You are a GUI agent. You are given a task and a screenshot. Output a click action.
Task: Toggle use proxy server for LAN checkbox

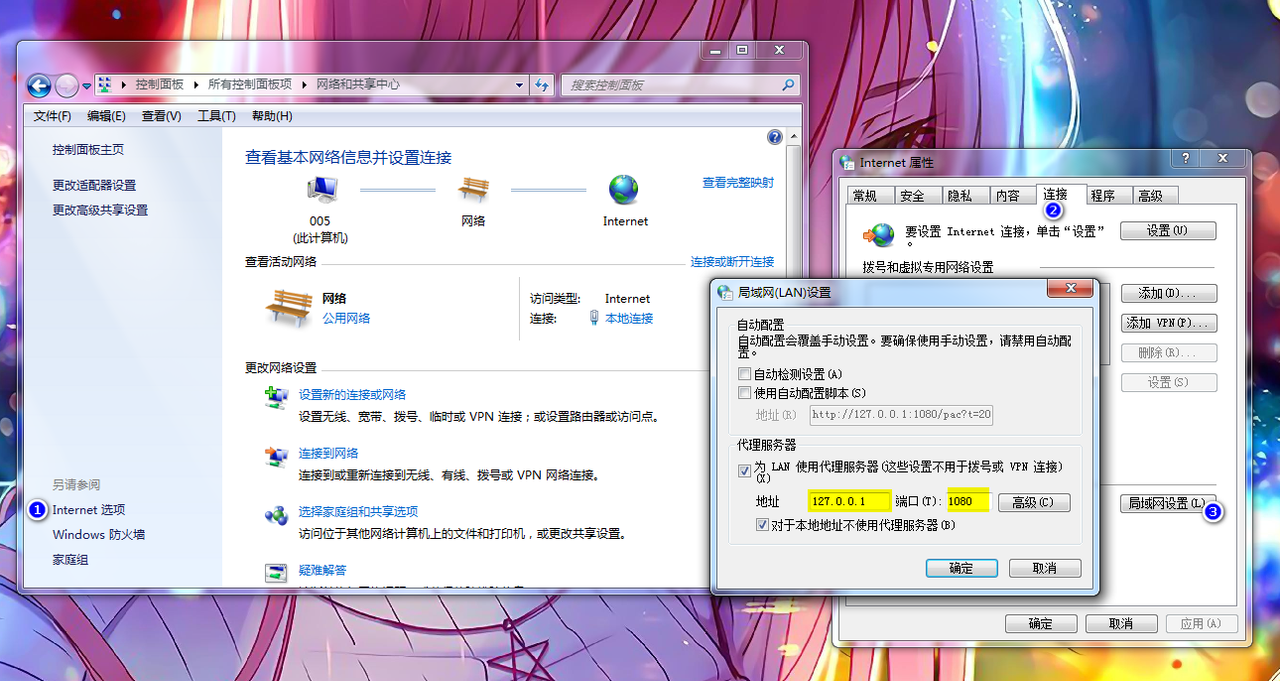[744, 471]
